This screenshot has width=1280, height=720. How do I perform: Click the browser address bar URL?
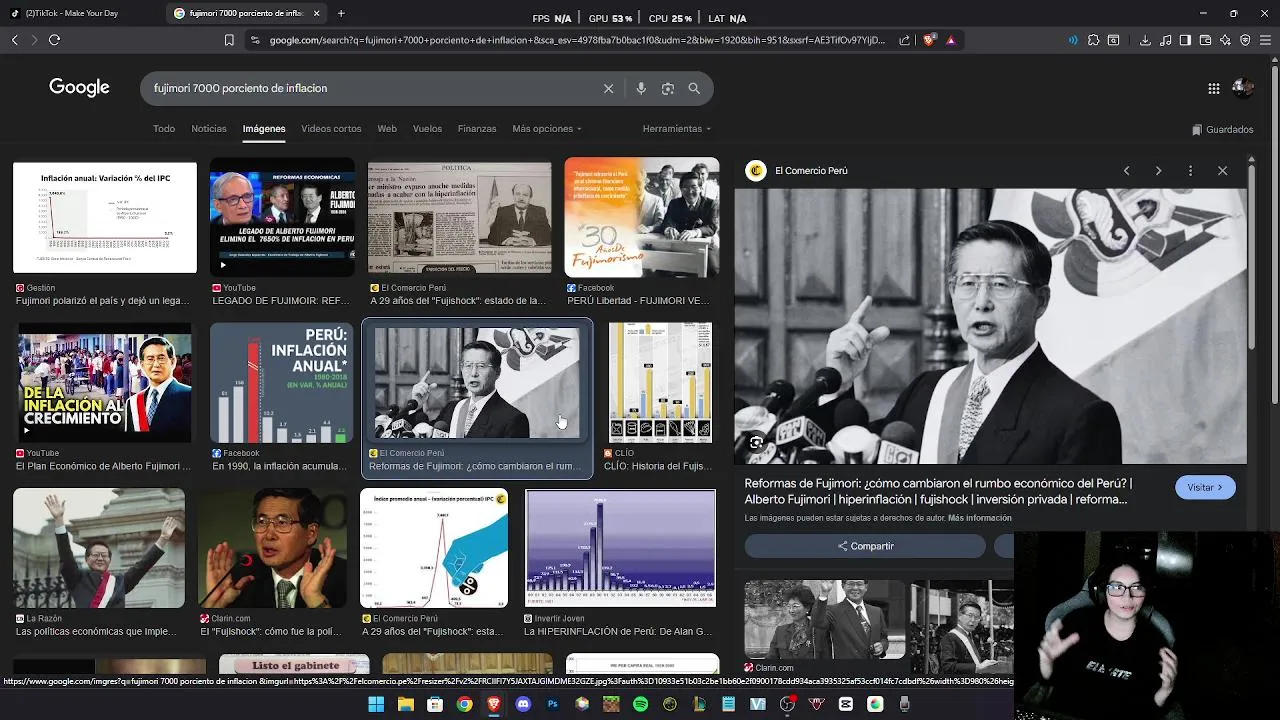(577, 40)
